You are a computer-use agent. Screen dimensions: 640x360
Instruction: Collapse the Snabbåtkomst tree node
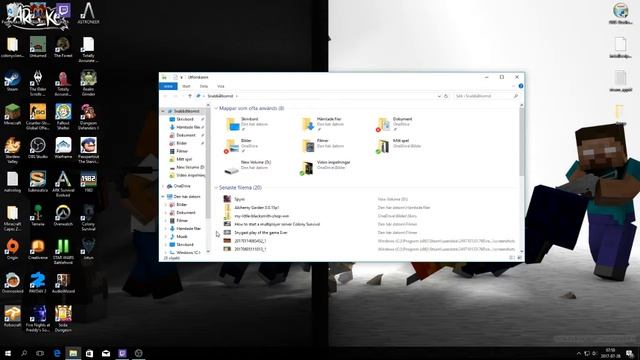click(x=163, y=111)
